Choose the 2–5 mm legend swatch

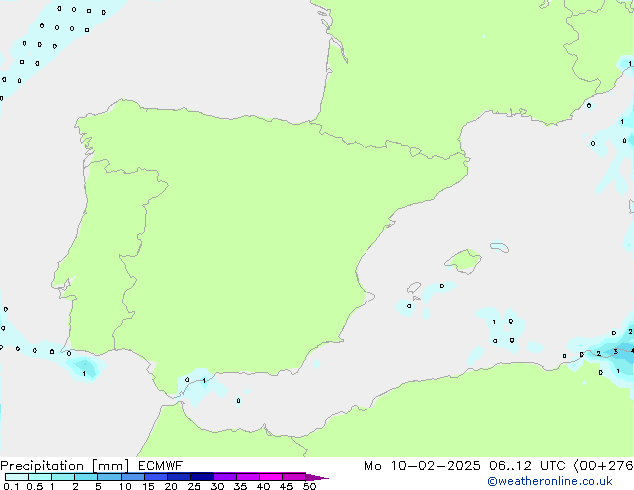[86, 477]
